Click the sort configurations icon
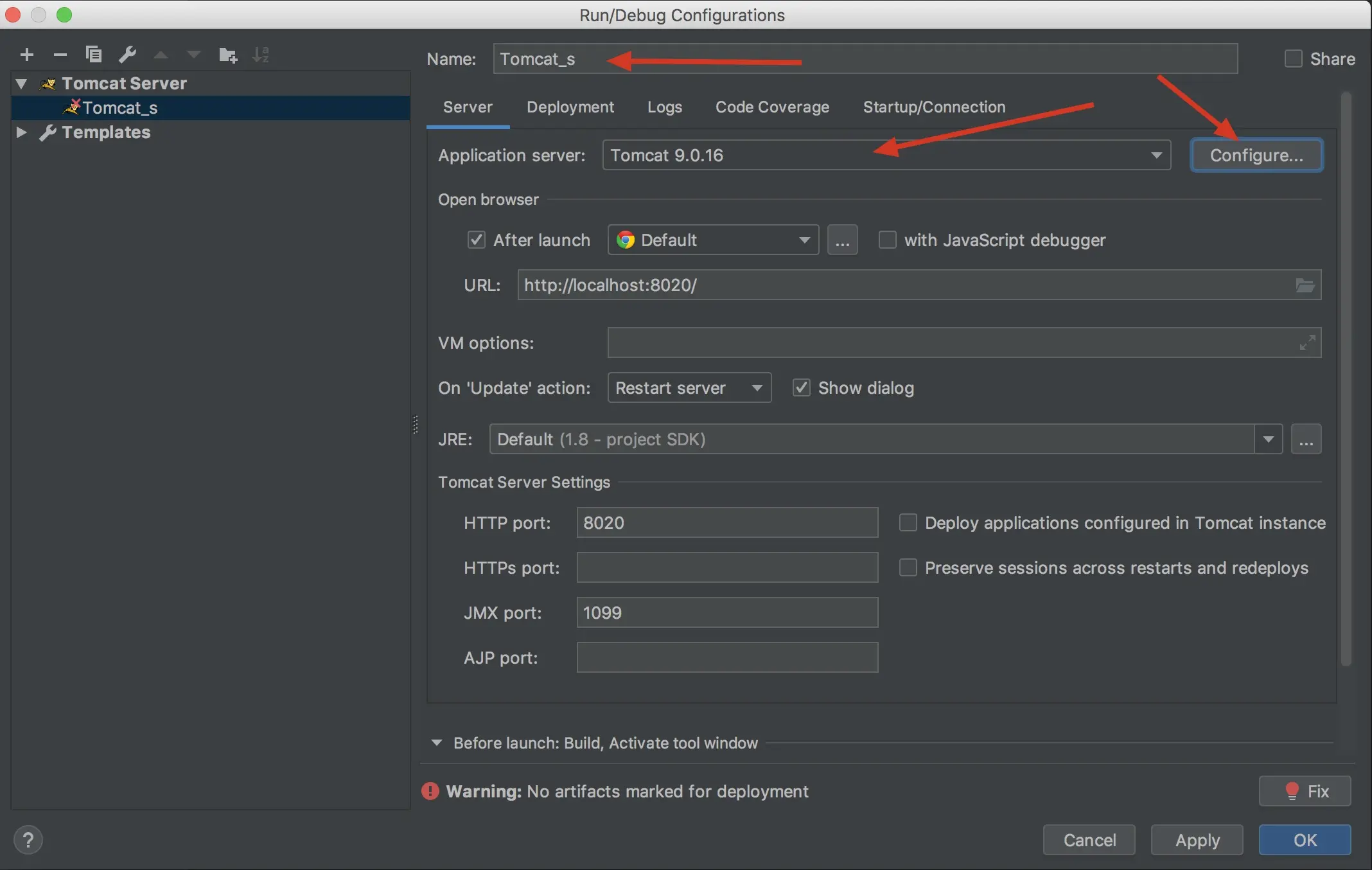This screenshot has width=1372, height=870. click(261, 55)
